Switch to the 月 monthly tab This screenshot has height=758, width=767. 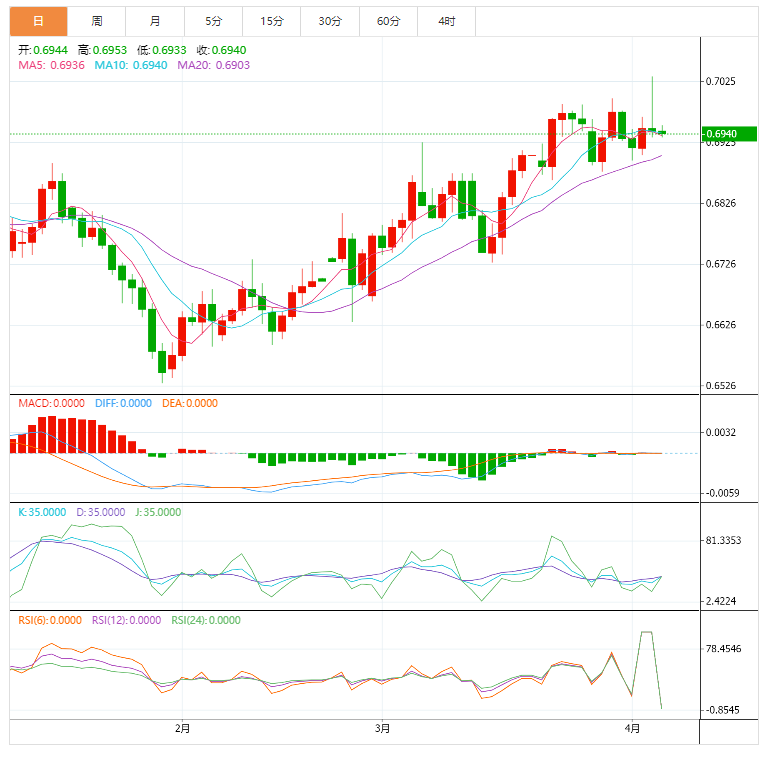[x=155, y=22]
